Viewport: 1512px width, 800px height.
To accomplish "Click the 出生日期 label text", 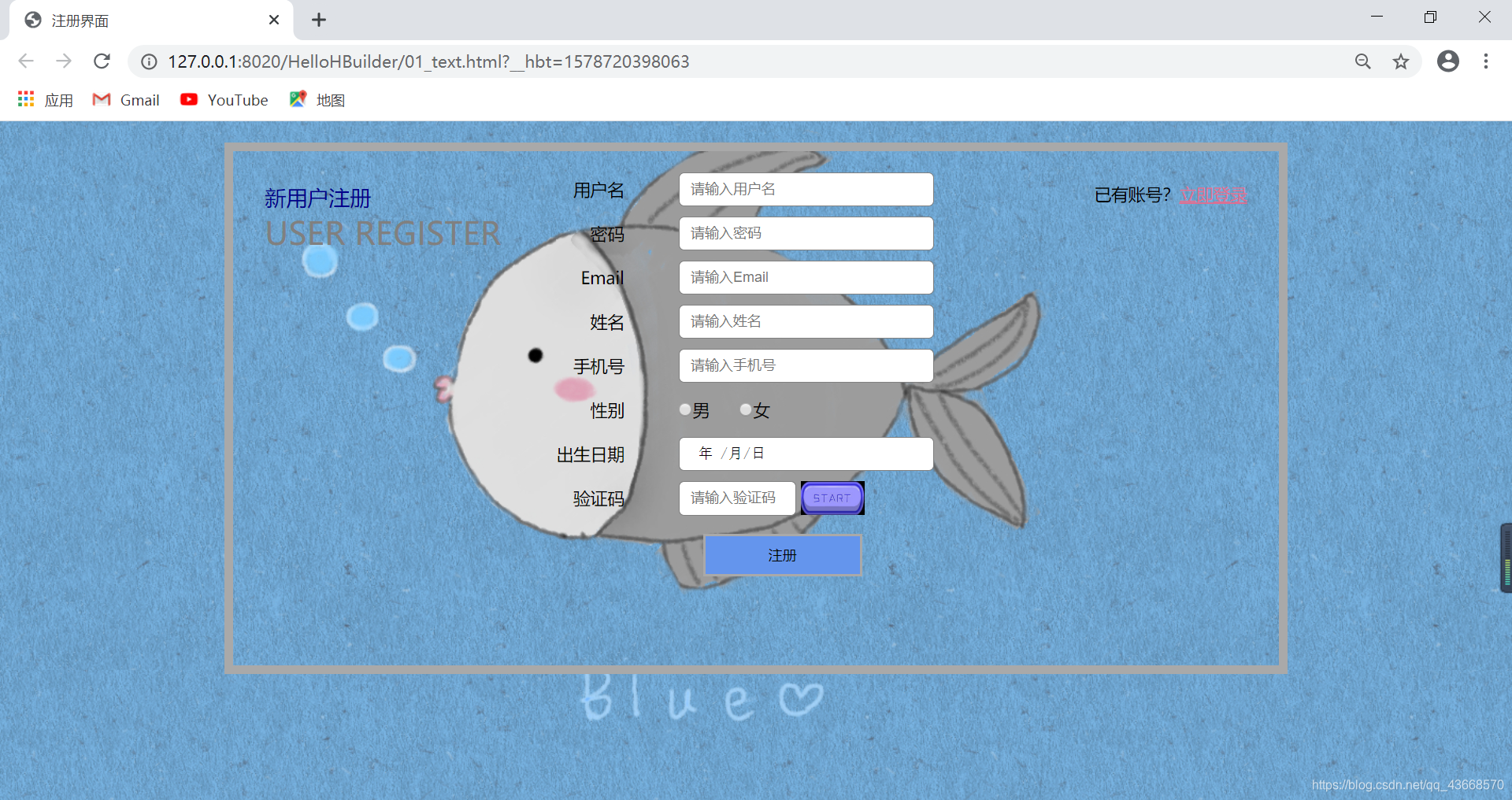I will click(x=591, y=454).
